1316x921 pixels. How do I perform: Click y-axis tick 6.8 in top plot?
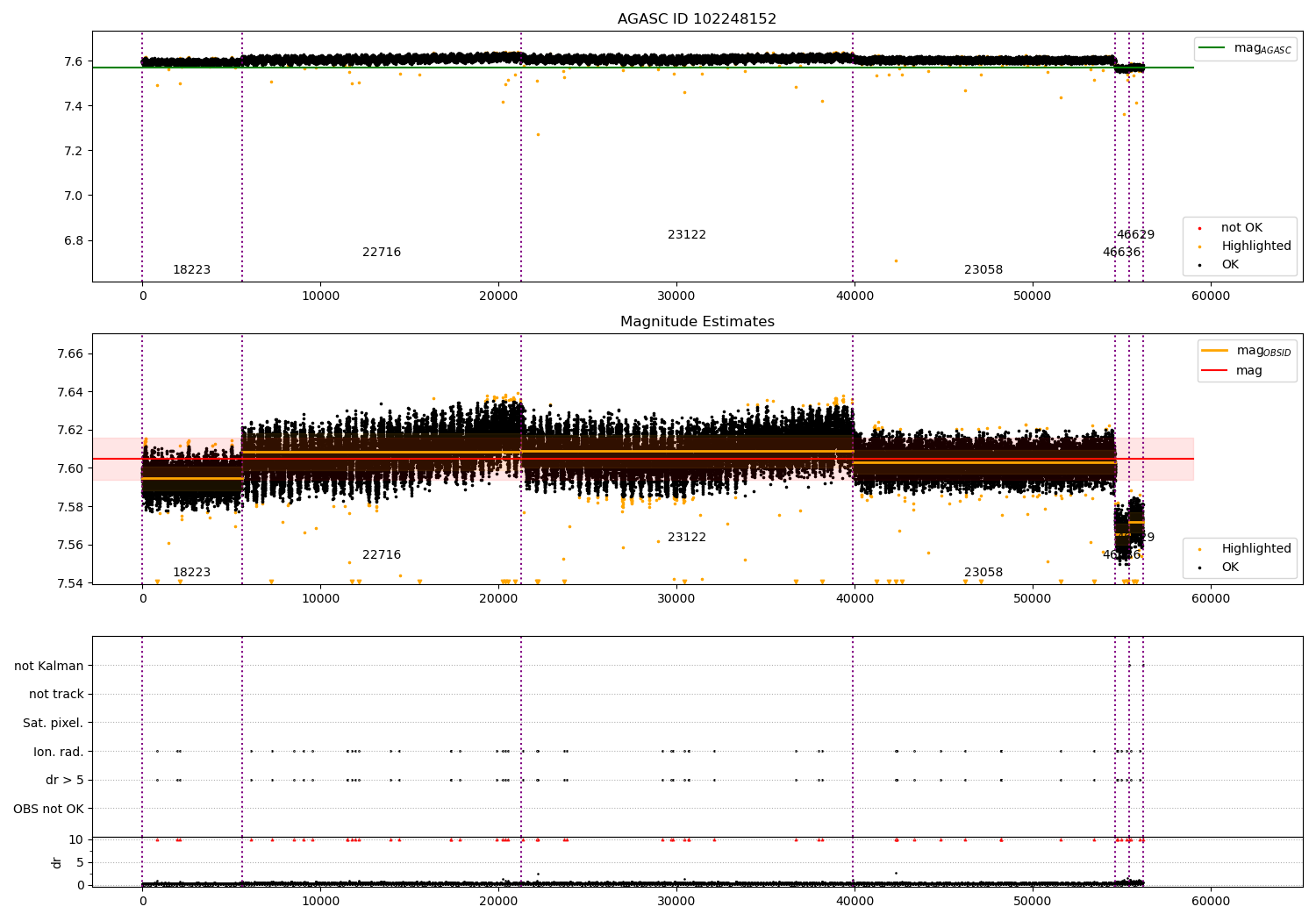point(73,241)
